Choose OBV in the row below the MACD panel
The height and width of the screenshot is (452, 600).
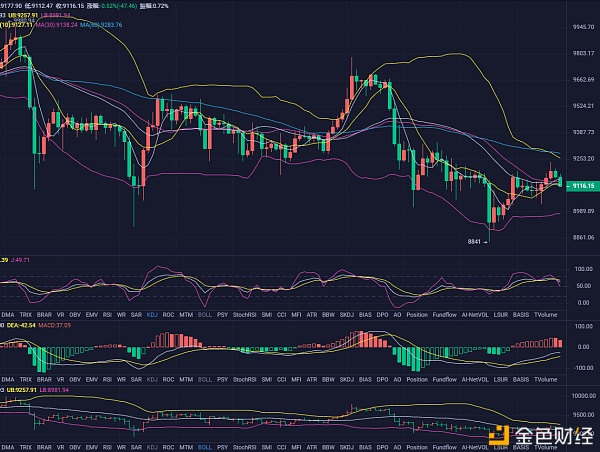(75, 379)
